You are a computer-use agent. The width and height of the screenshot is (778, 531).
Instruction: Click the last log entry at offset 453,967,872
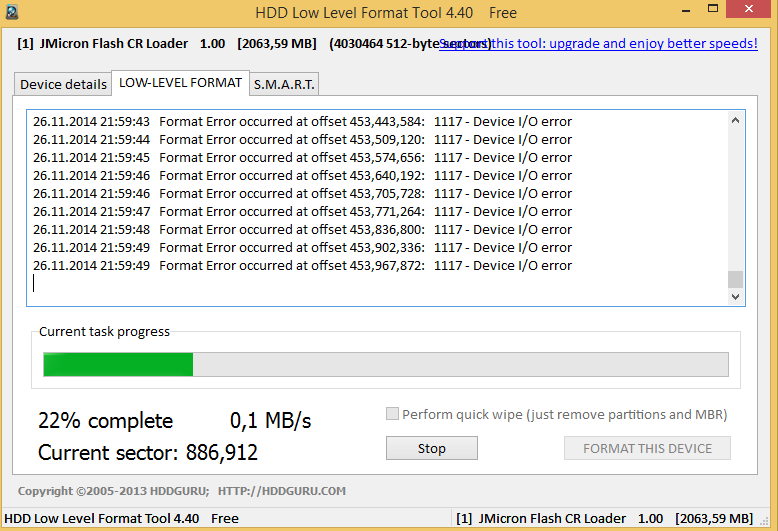[x=302, y=266]
